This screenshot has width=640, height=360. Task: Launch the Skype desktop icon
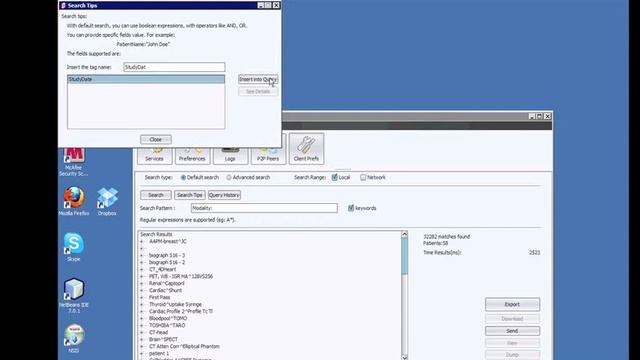74,247
